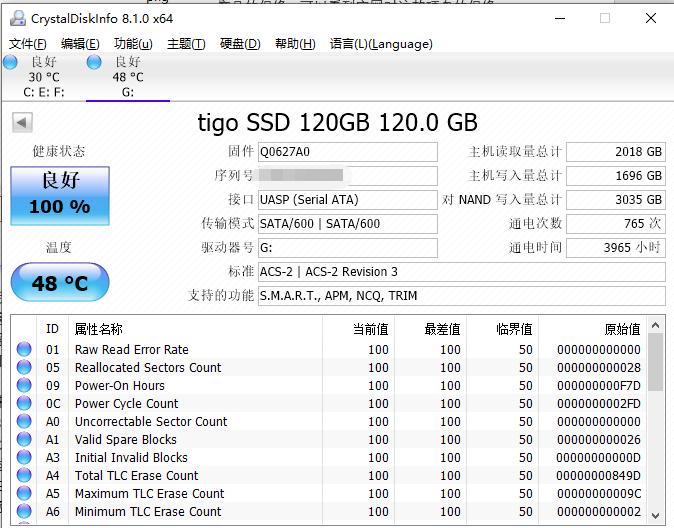Select the Initial Invalid Blocks row
Screen dimensions: 674x528
point(329,458)
